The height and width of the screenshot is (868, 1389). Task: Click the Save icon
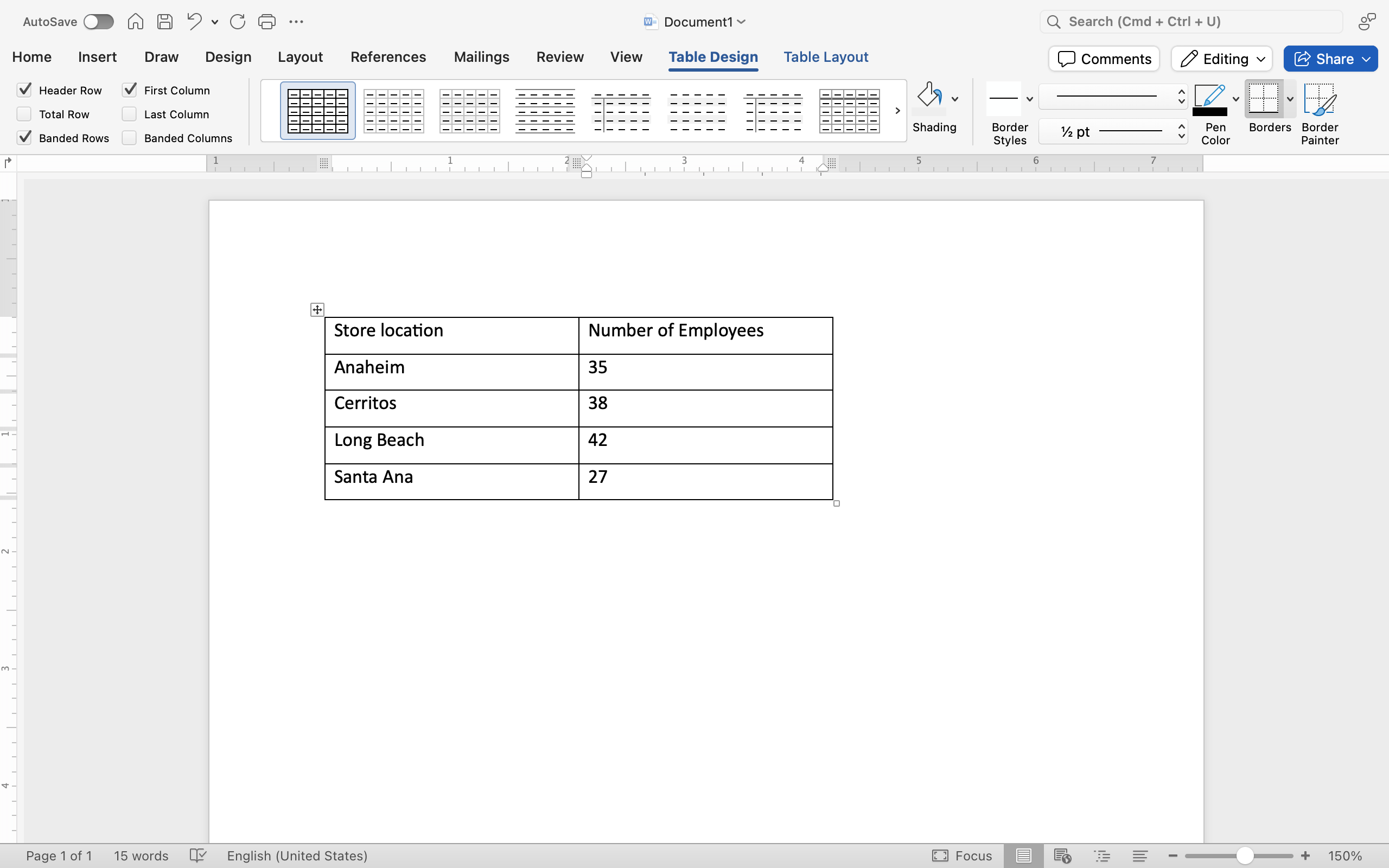point(165,22)
